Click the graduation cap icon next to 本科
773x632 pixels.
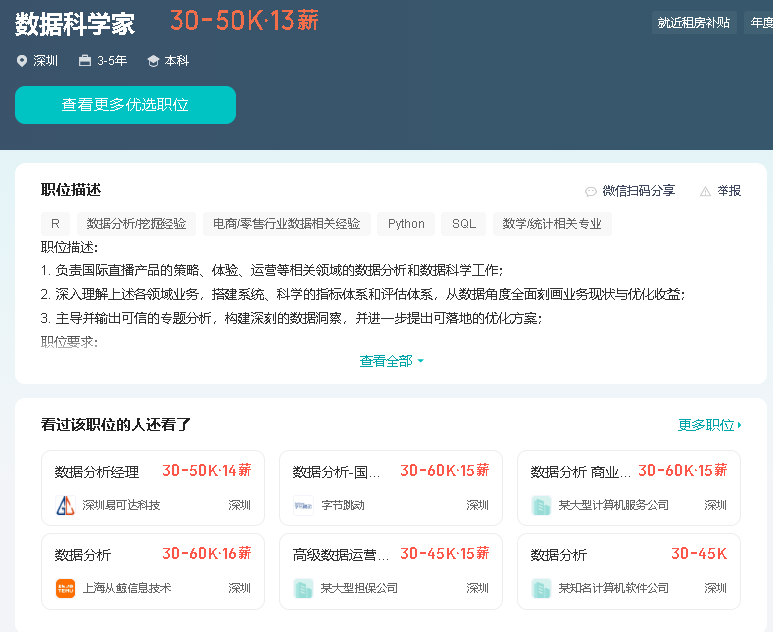pos(153,61)
